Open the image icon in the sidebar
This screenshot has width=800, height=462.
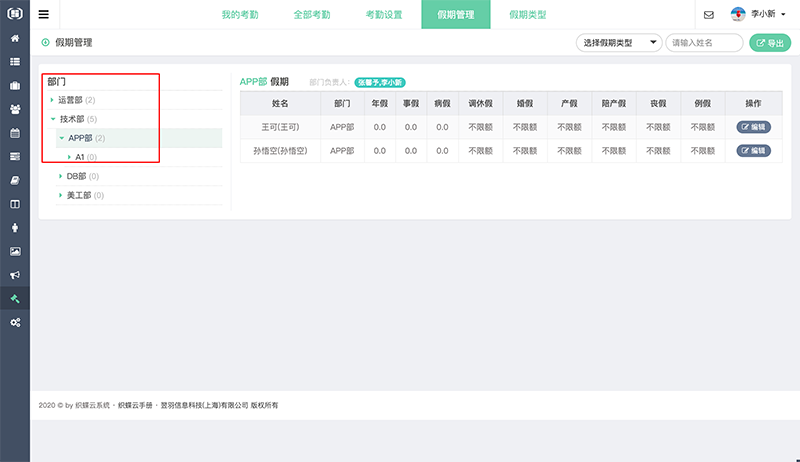(15, 251)
